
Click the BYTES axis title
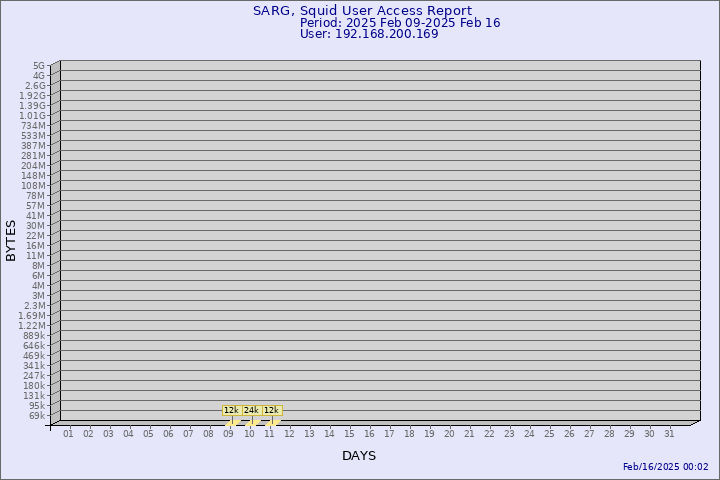pyautogui.click(x=11, y=240)
